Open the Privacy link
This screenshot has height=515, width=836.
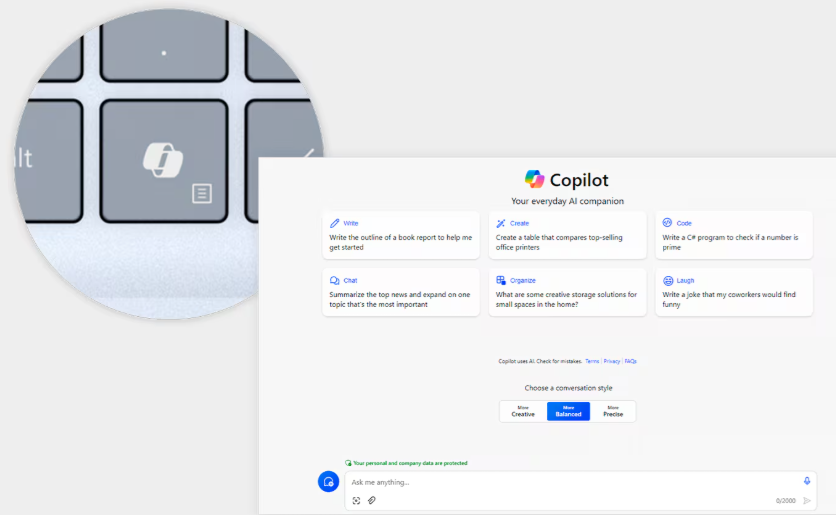pos(612,361)
